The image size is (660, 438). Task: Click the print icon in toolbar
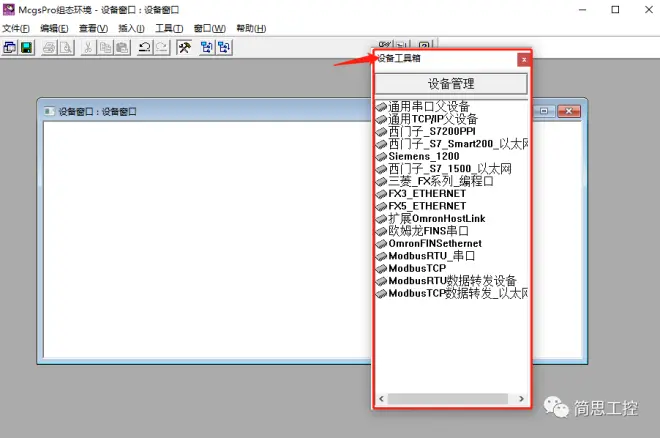coord(49,48)
